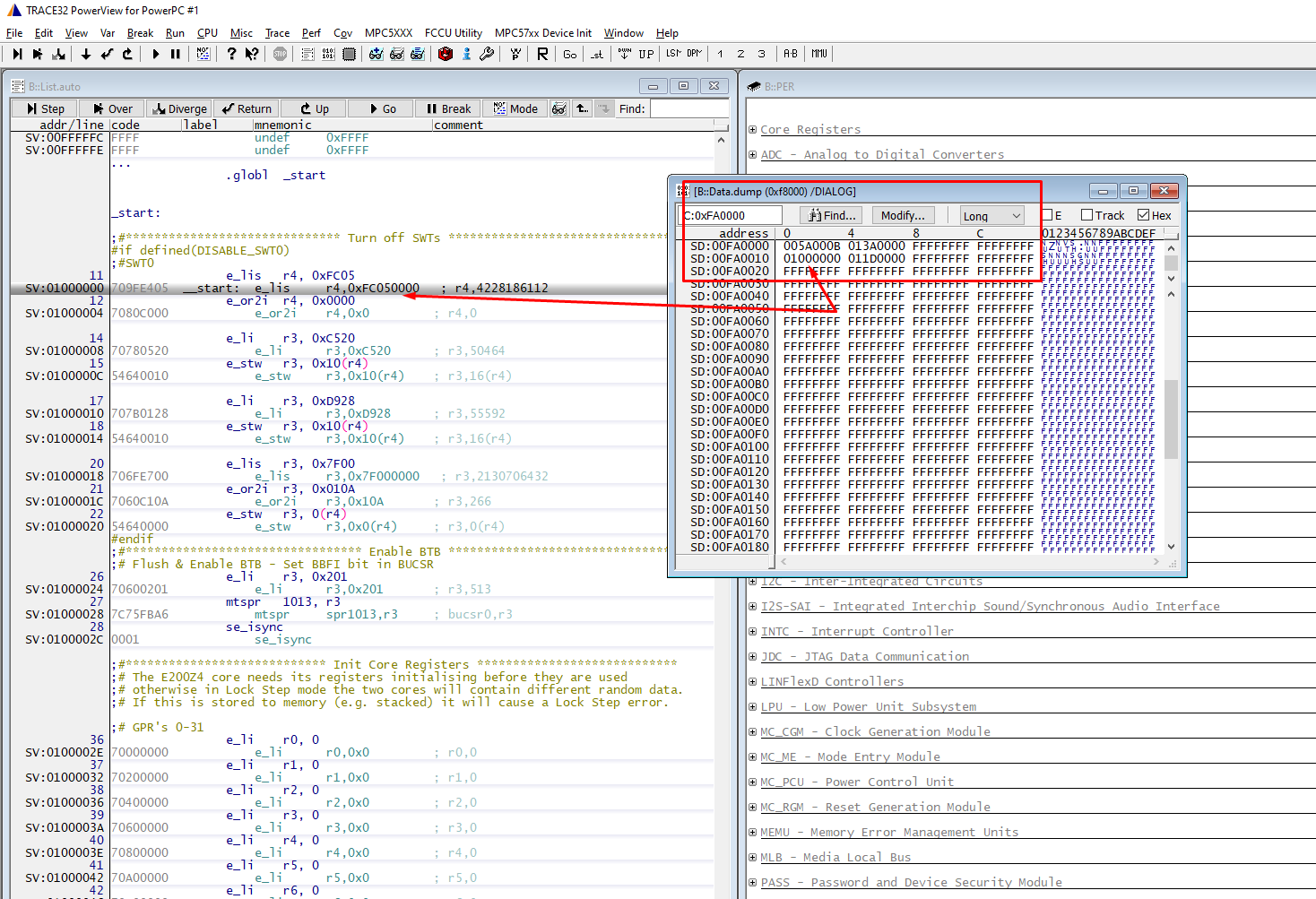
Task: Open the FCCU Utility menu
Action: coord(453,32)
